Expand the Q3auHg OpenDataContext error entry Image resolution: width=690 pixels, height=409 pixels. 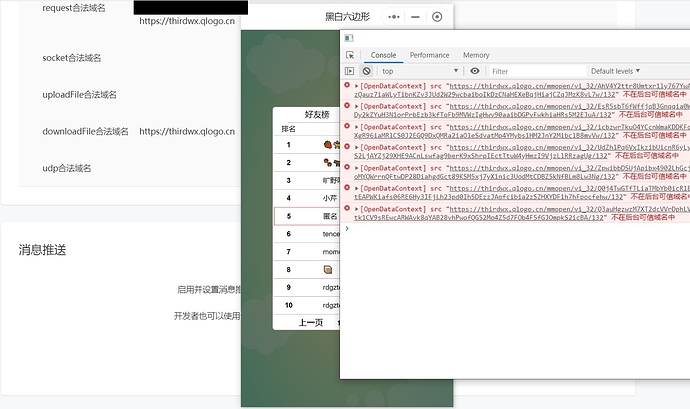tap(356, 209)
